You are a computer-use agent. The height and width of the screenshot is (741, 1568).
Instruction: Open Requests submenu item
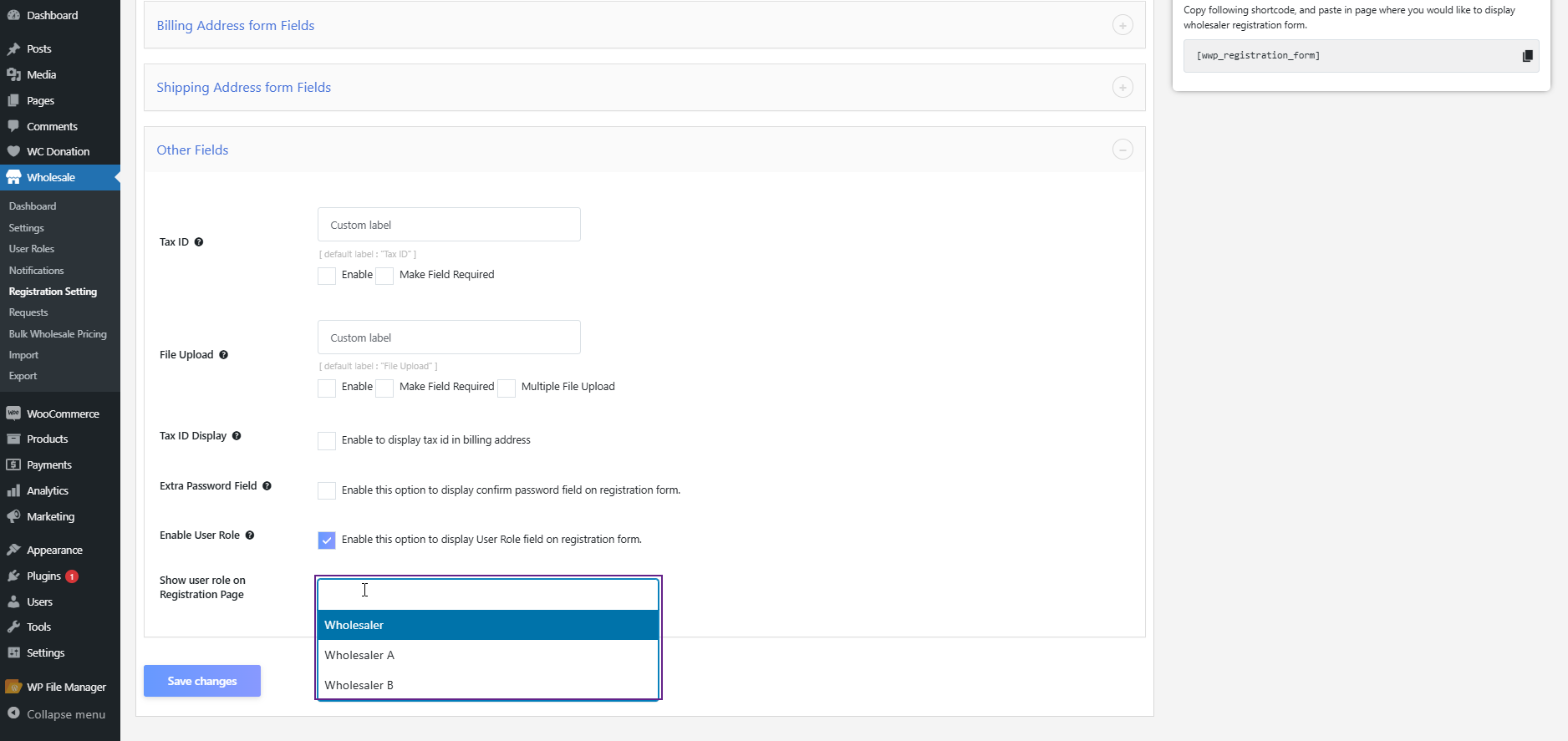tap(28, 312)
